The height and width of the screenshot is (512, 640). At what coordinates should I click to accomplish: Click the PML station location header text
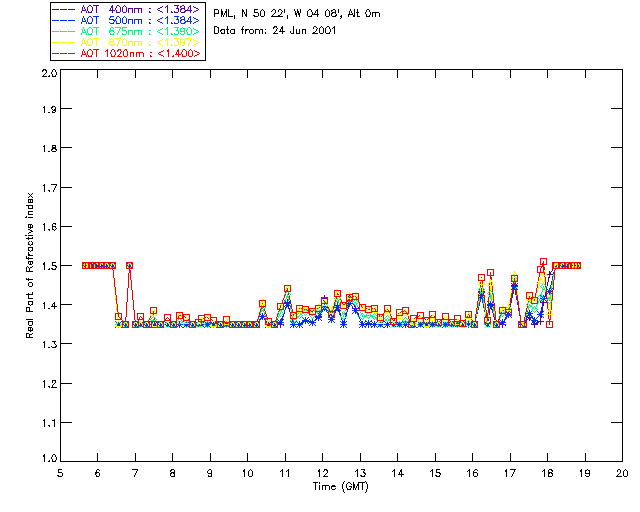pos(297,14)
